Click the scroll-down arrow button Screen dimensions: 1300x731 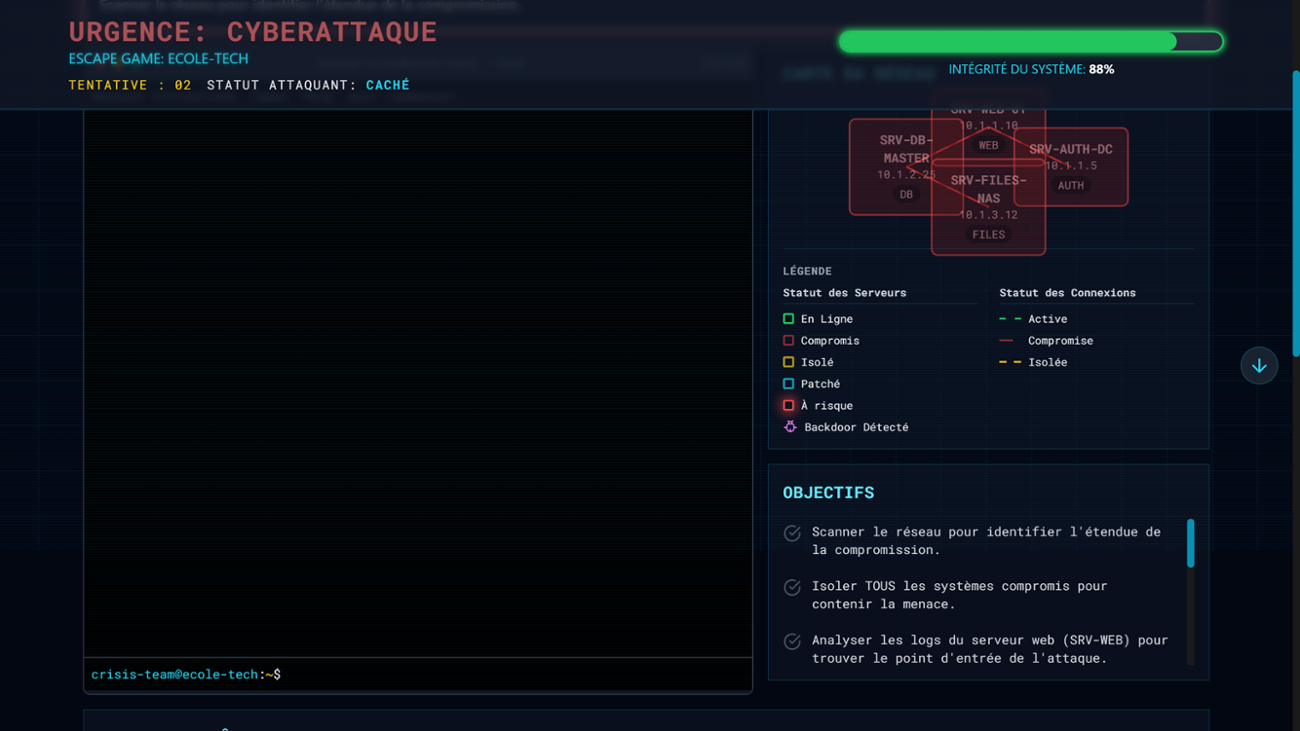pyautogui.click(x=1258, y=366)
